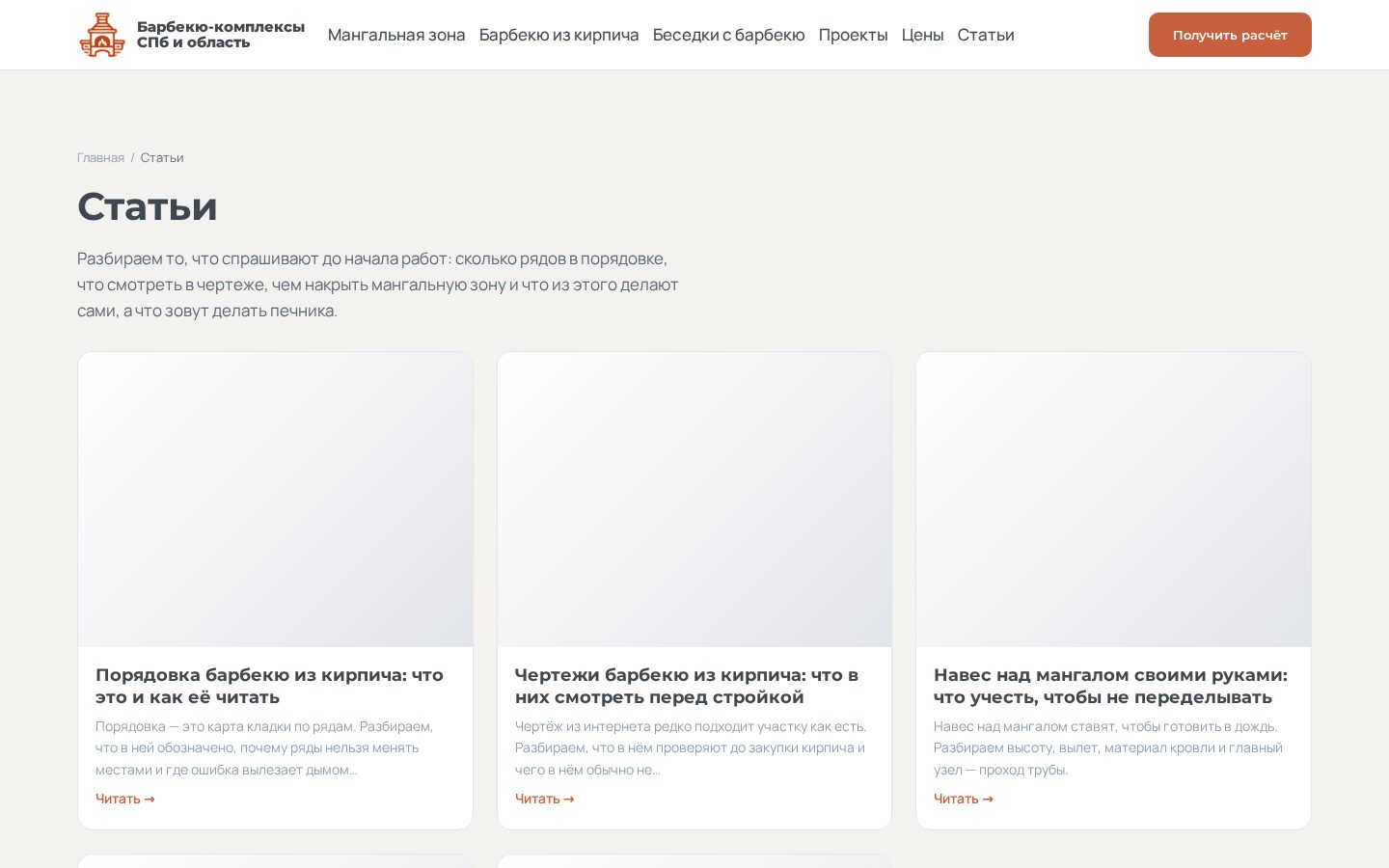Image resolution: width=1389 pixels, height=868 pixels.
Task: Visit the "Цены" page from the header
Action: pyautogui.click(x=923, y=35)
